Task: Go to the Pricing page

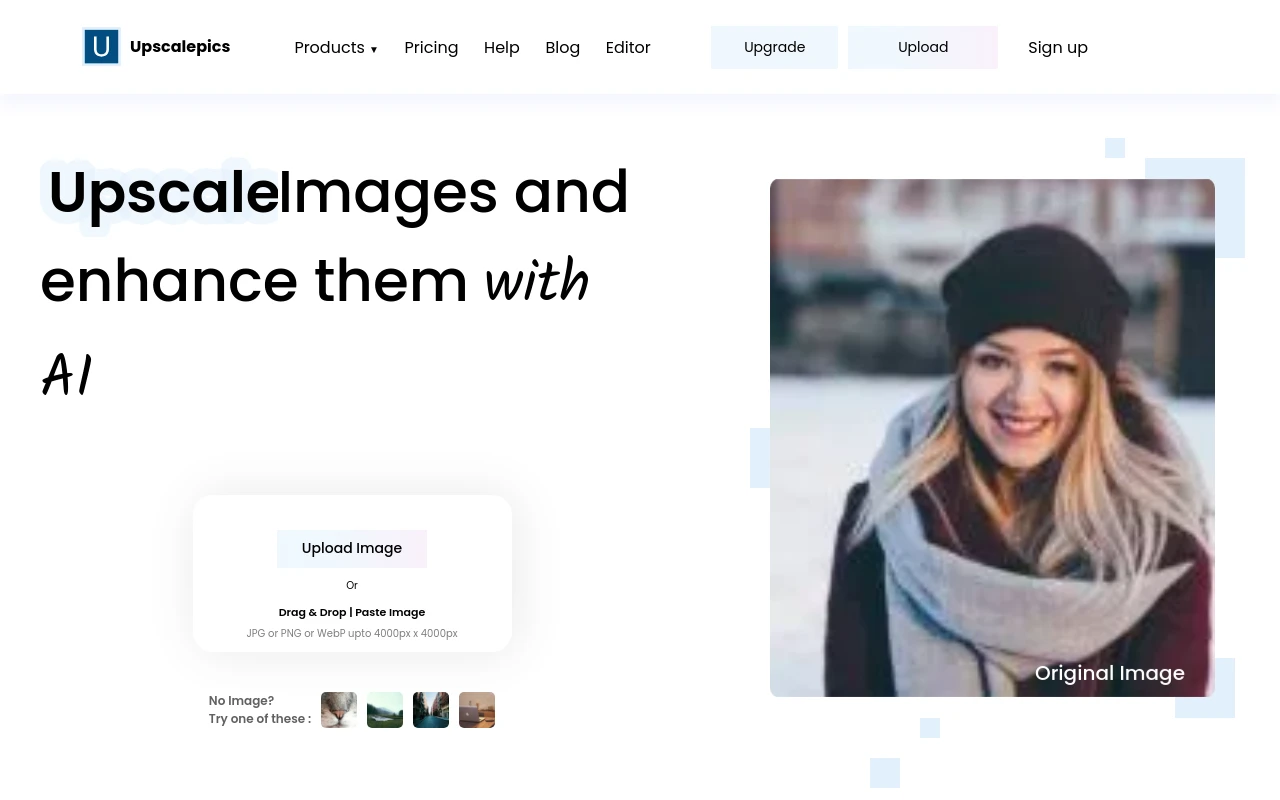Action: coord(431,48)
